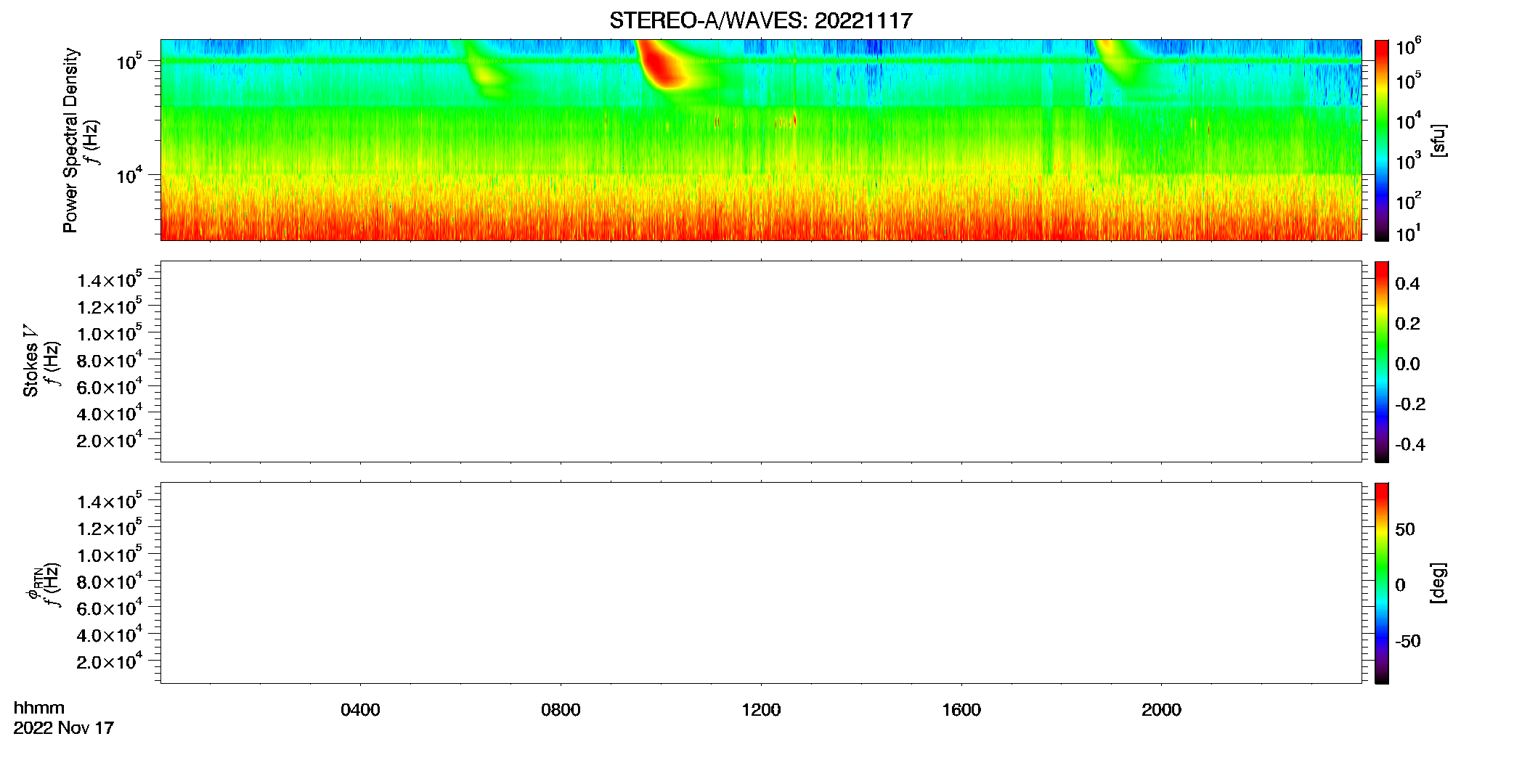Image resolution: width=1522 pixels, height=784 pixels.
Task: Select the 1600 time tick label
Action: point(961,710)
